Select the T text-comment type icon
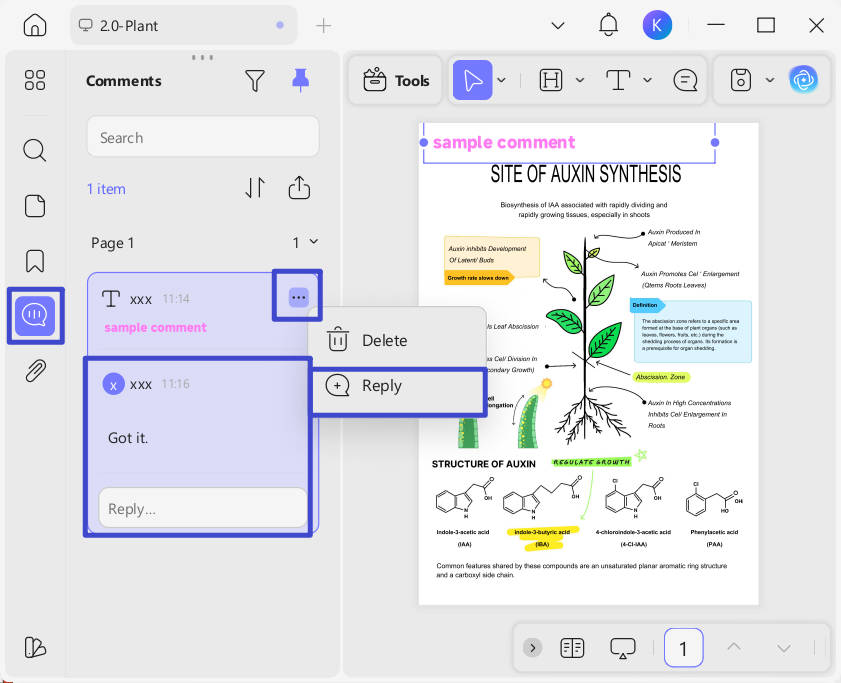Viewport: 841px width, 683px height. click(111, 298)
